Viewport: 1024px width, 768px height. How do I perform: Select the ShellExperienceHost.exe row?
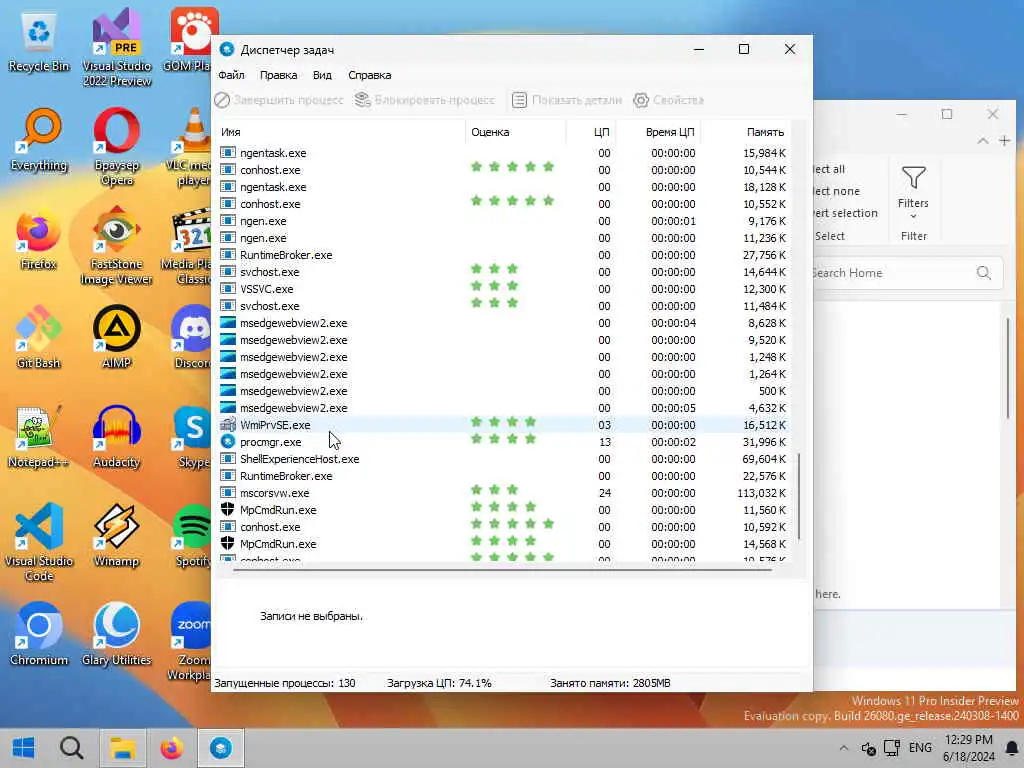(503, 458)
